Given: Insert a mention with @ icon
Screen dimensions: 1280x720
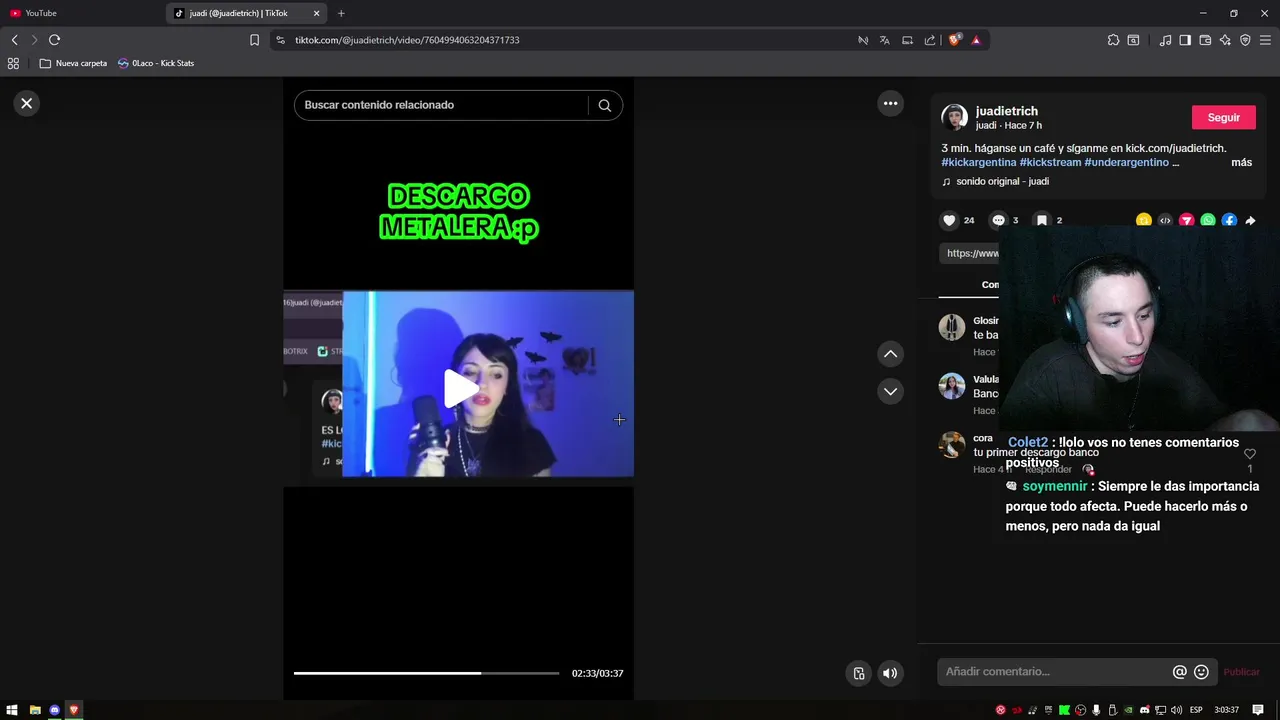Looking at the screenshot, I should click(1179, 672).
